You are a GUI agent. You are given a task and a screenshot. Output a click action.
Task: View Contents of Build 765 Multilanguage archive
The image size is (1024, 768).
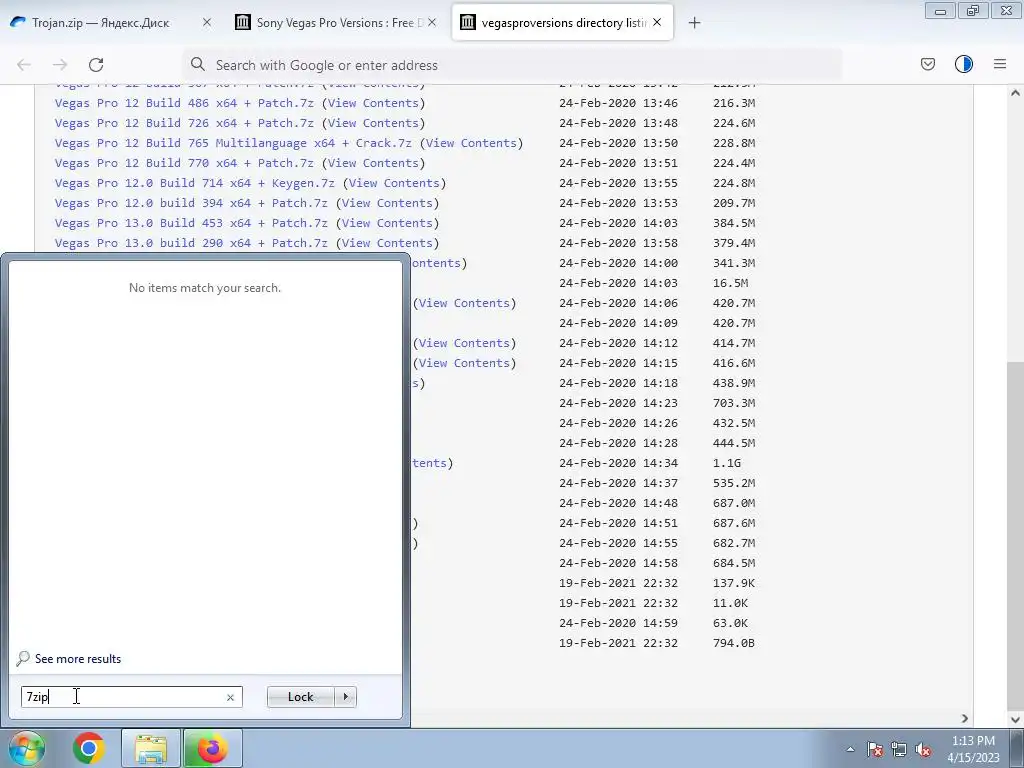pos(472,143)
